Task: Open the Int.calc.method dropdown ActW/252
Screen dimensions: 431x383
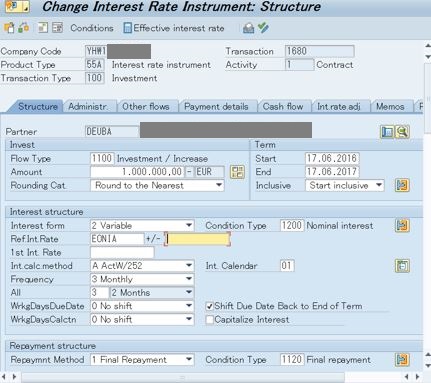Action: click(x=142, y=266)
